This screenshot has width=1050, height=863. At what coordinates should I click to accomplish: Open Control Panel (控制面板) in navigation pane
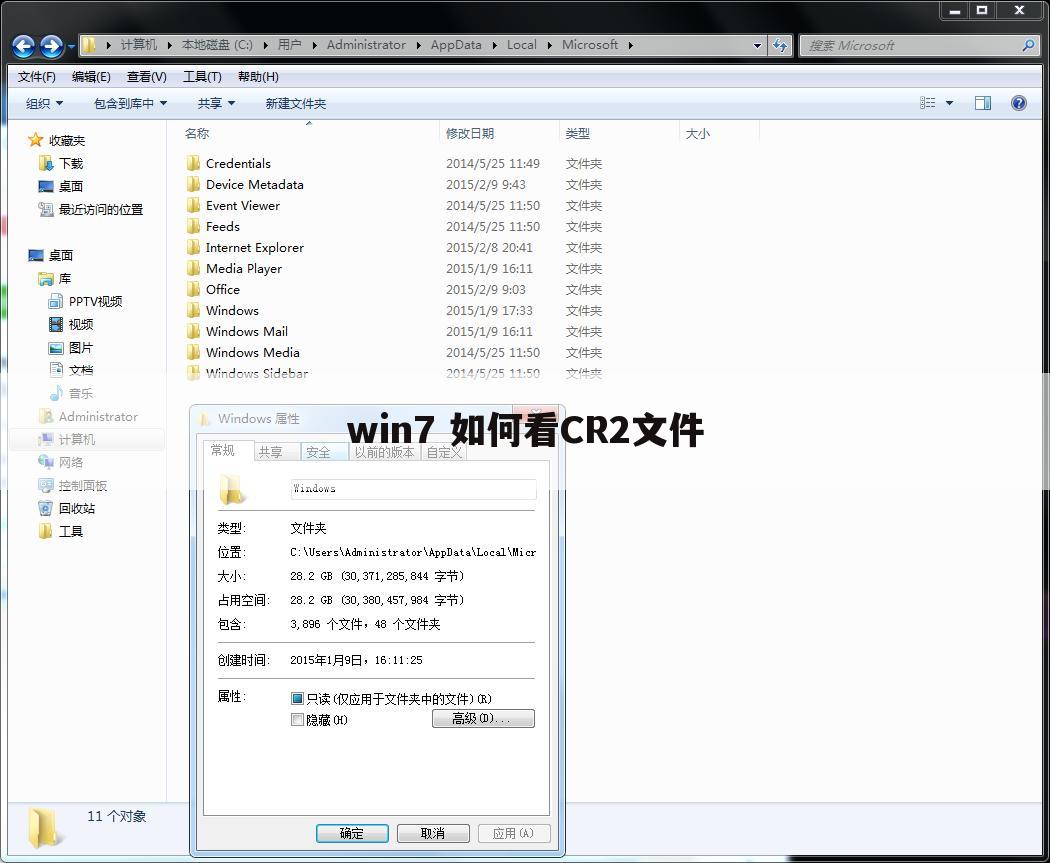pyautogui.click(x=73, y=485)
